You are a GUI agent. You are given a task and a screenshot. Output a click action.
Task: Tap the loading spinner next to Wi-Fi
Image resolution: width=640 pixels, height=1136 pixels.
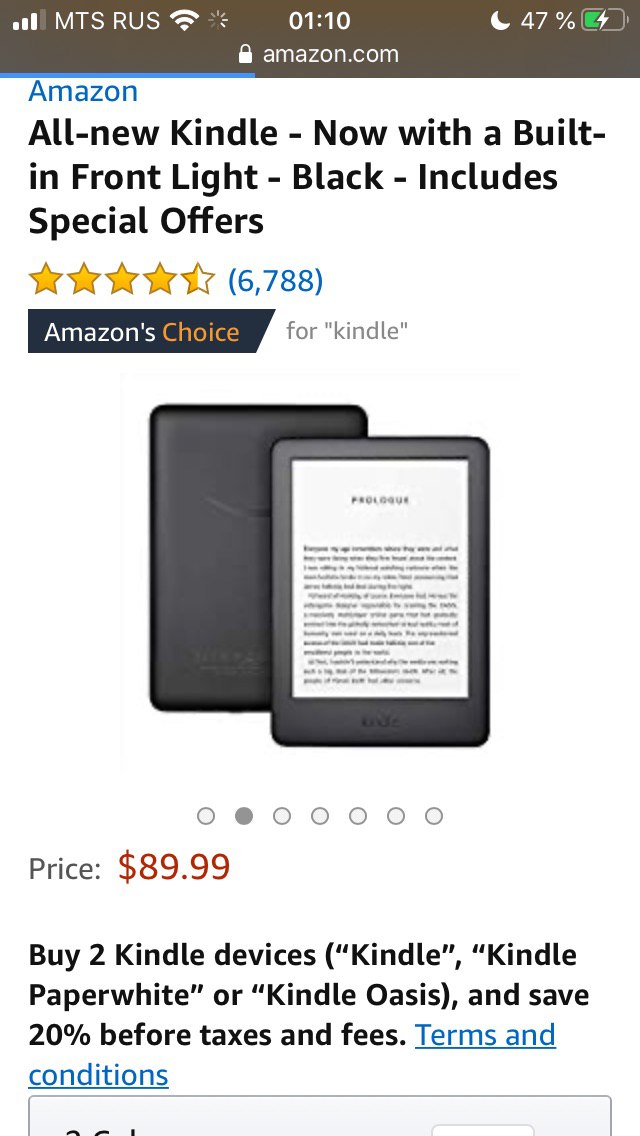(218, 20)
